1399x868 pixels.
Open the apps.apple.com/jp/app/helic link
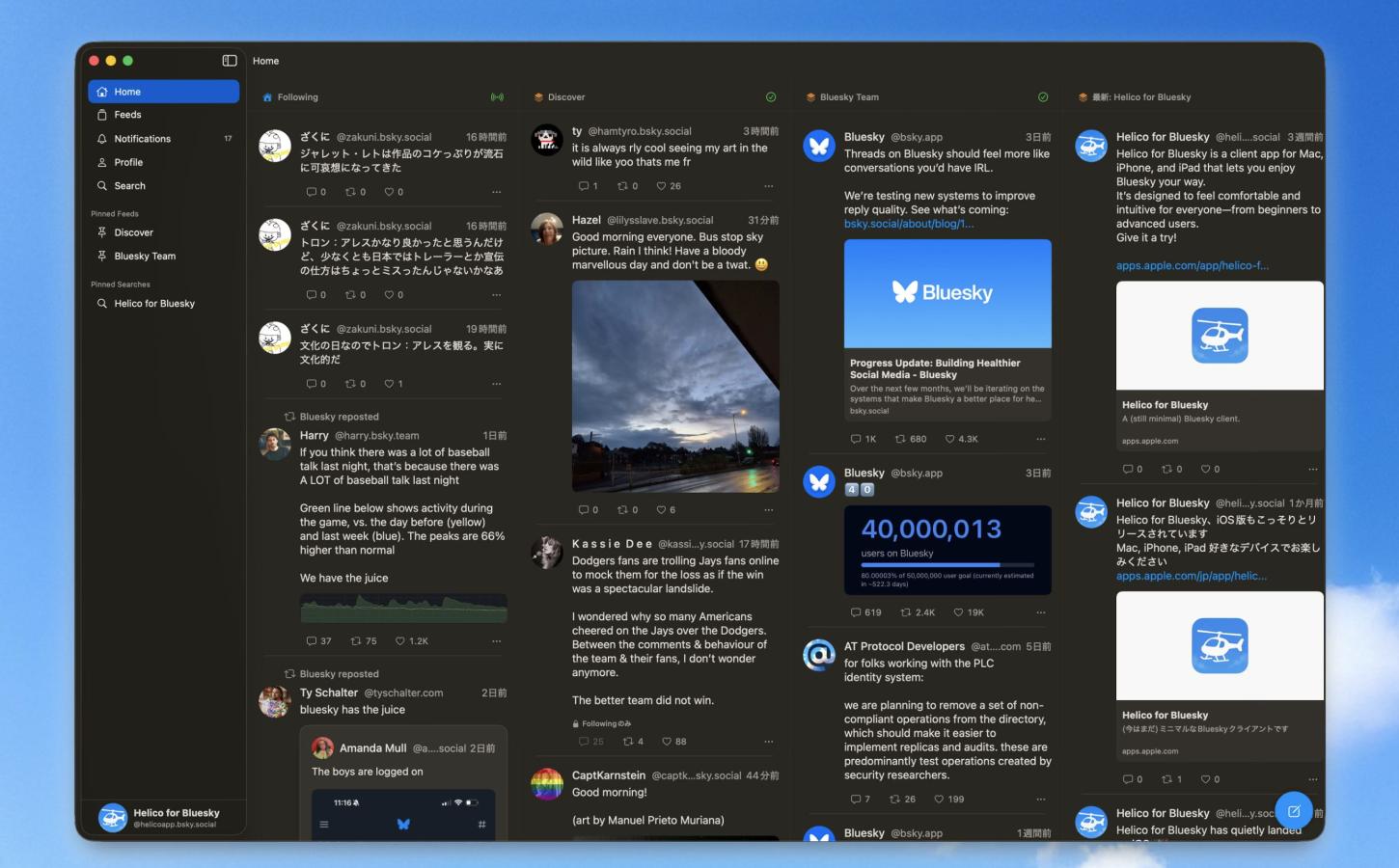(x=1192, y=576)
